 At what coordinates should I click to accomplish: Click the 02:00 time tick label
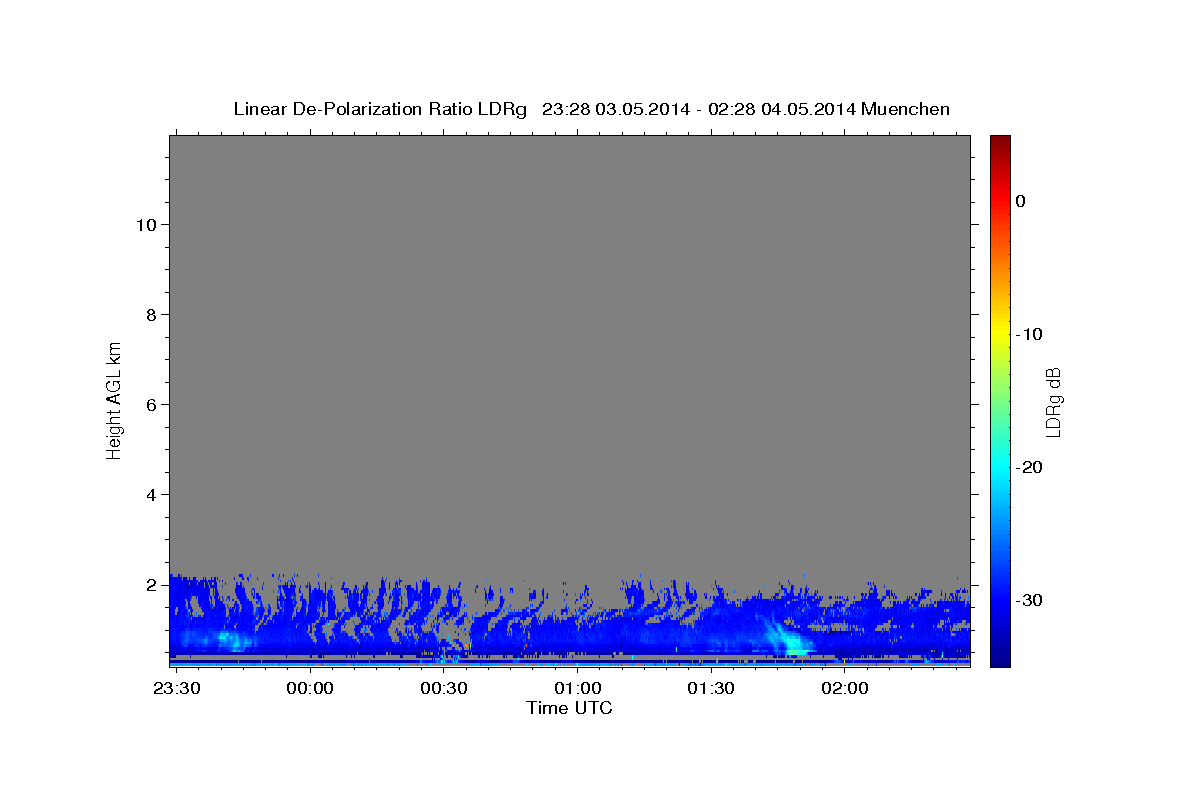pyautogui.click(x=844, y=689)
